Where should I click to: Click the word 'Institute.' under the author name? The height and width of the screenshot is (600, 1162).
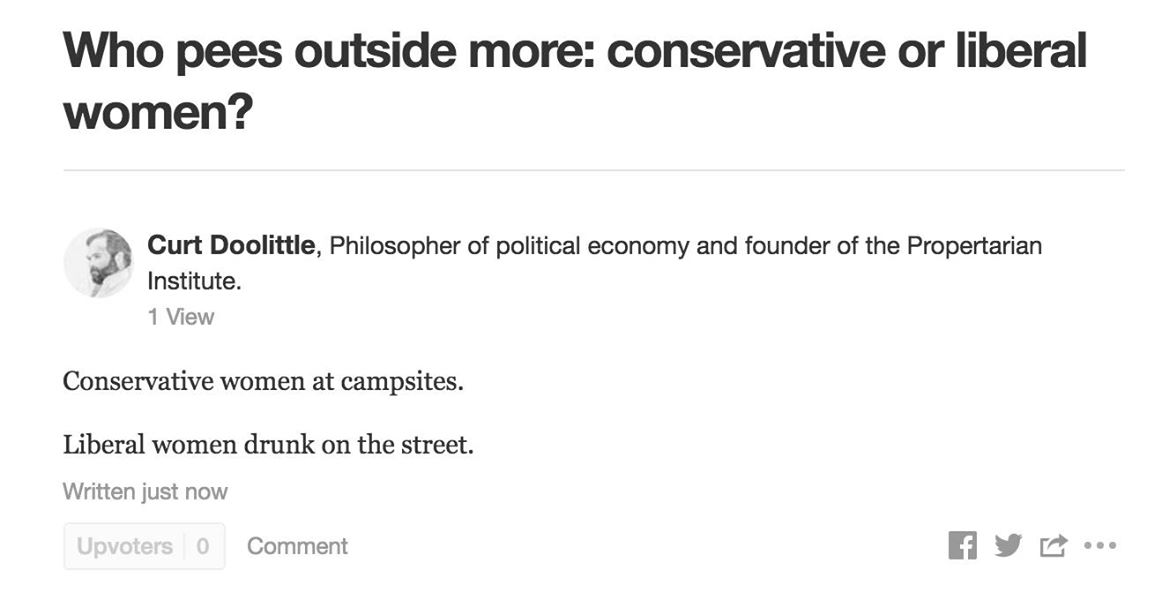[194, 281]
